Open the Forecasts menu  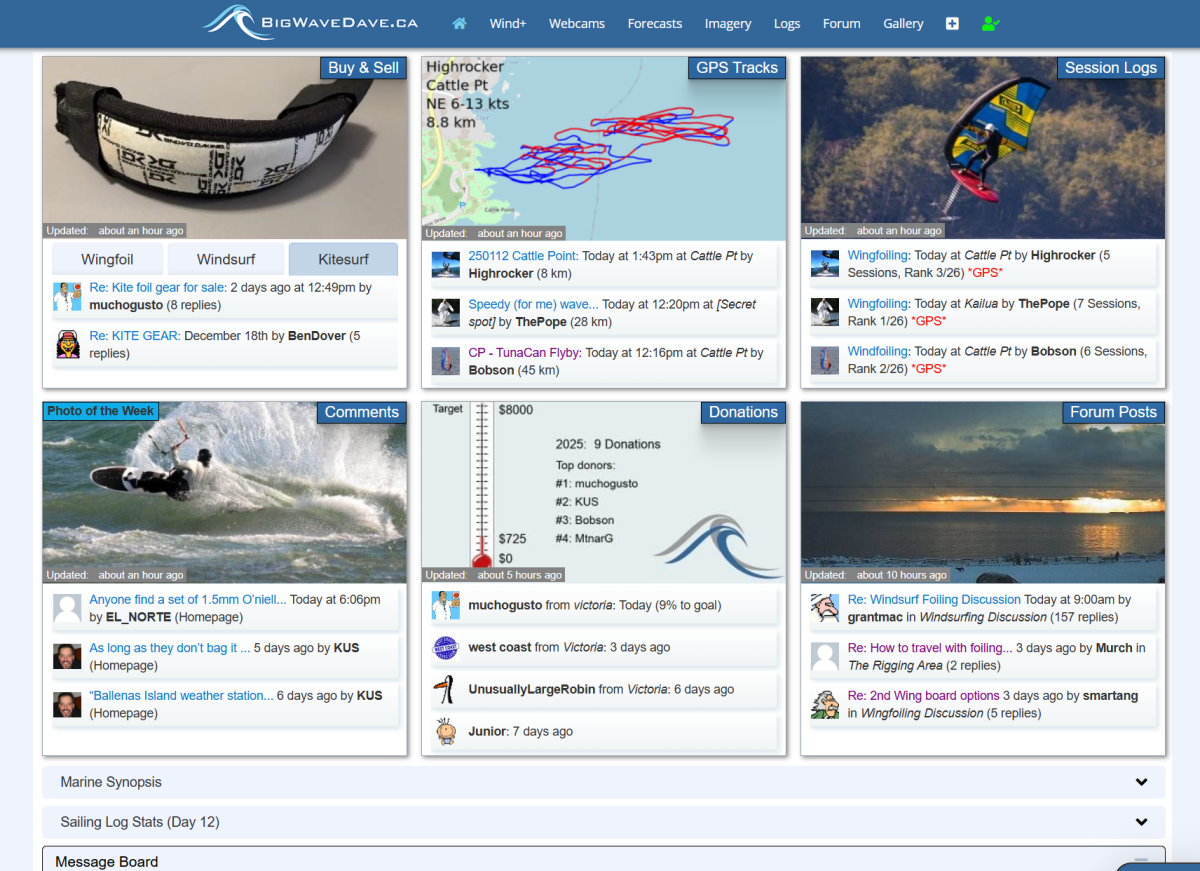tap(654, 23)
